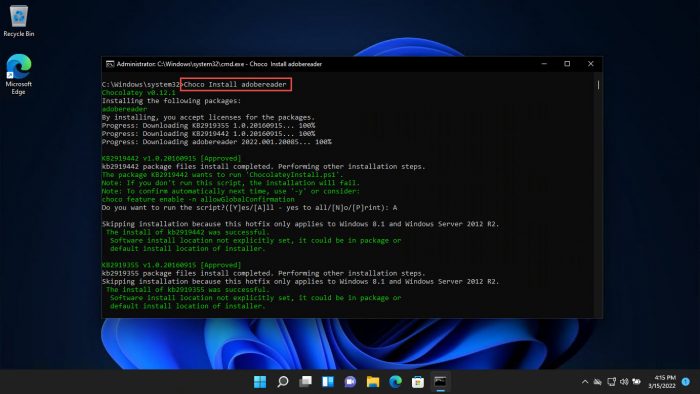Image resolution: width=700 pixels, height=394 pixels.
Task: Click the battery status tray icon
Action: pos(637,382)
